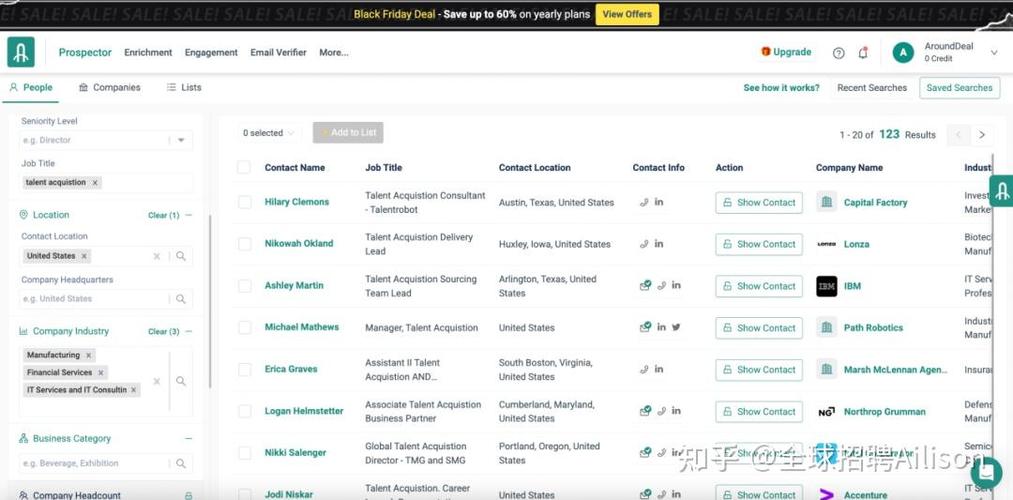The height and width of the screenshot is (500, 1013).
Task: Click verified email icon for Logan Helmstetter
Action: point(645,411)
